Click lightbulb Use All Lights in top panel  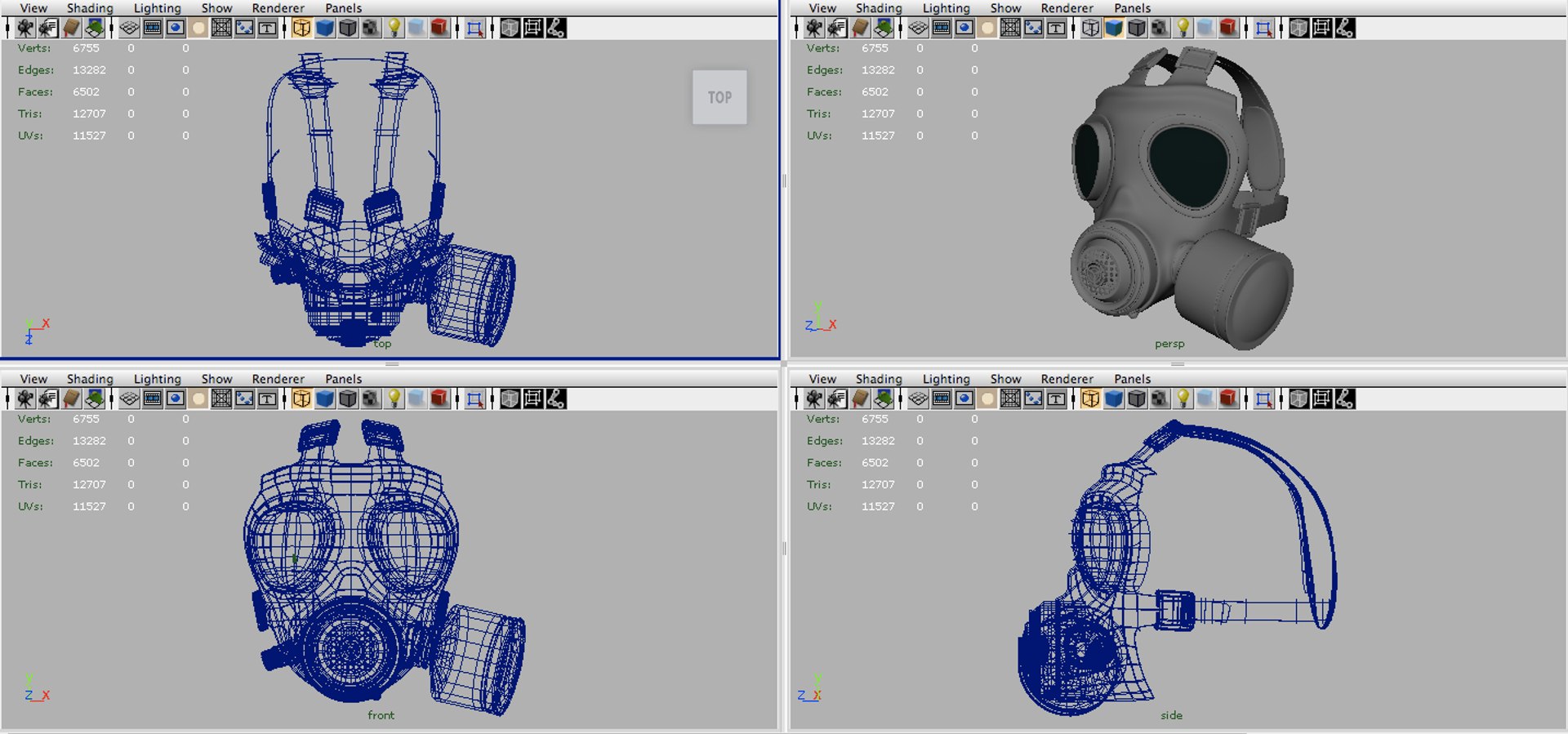394,29
